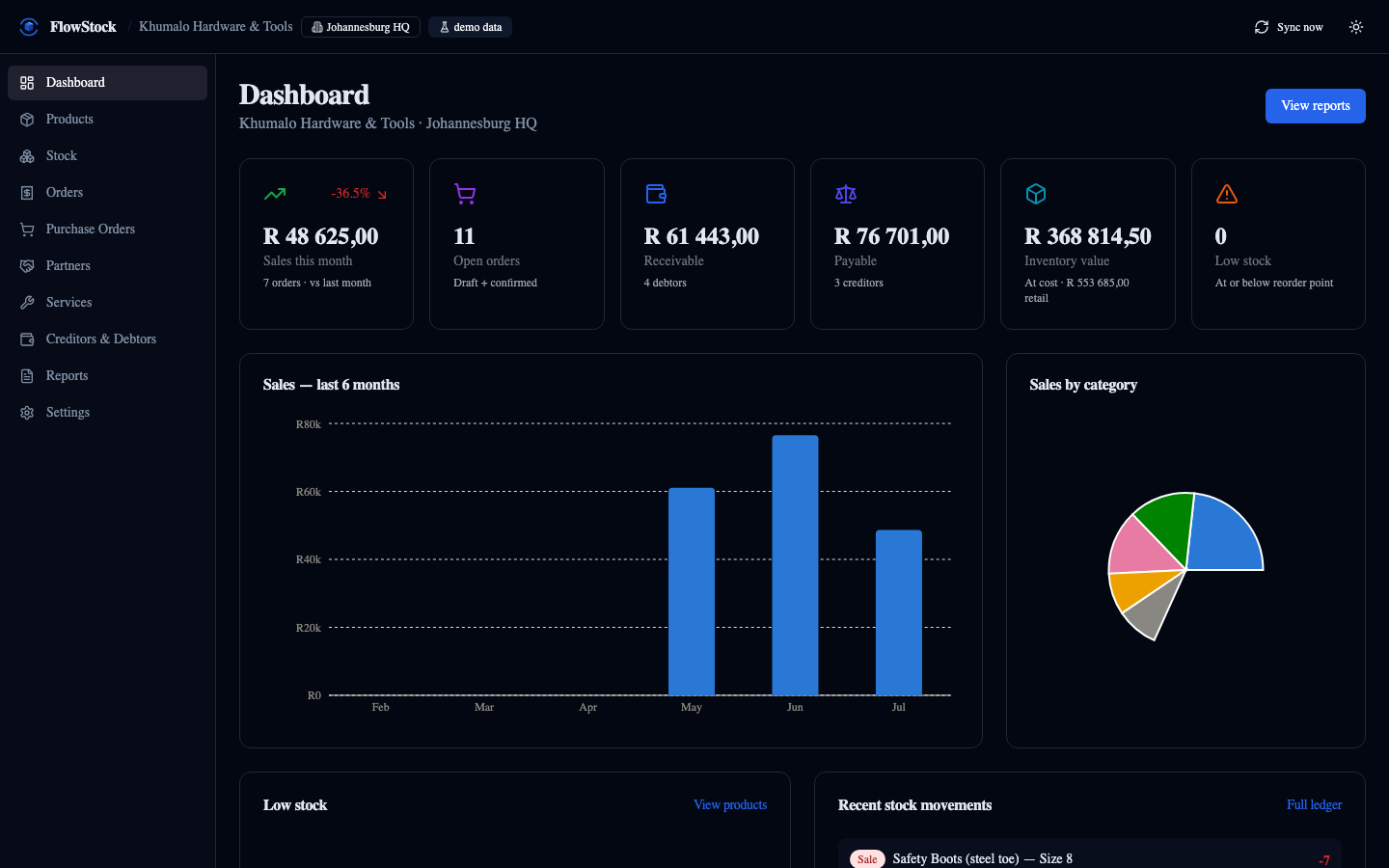Screen dimensions: 1389x868
Task: Click the 3 creditors text
Action: pos(858,284)
